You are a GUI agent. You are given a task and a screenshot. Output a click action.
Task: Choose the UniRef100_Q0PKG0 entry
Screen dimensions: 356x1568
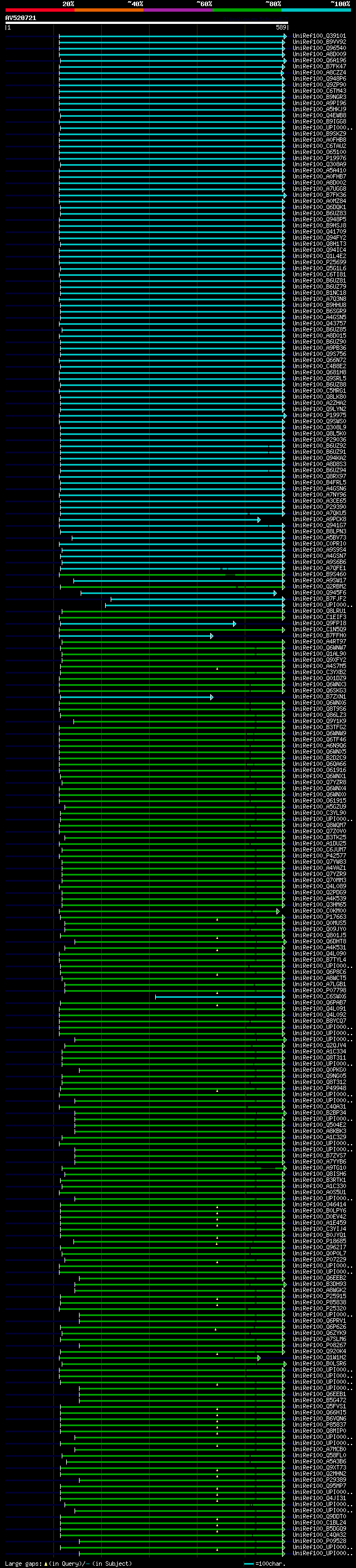tap(319, 1071)
